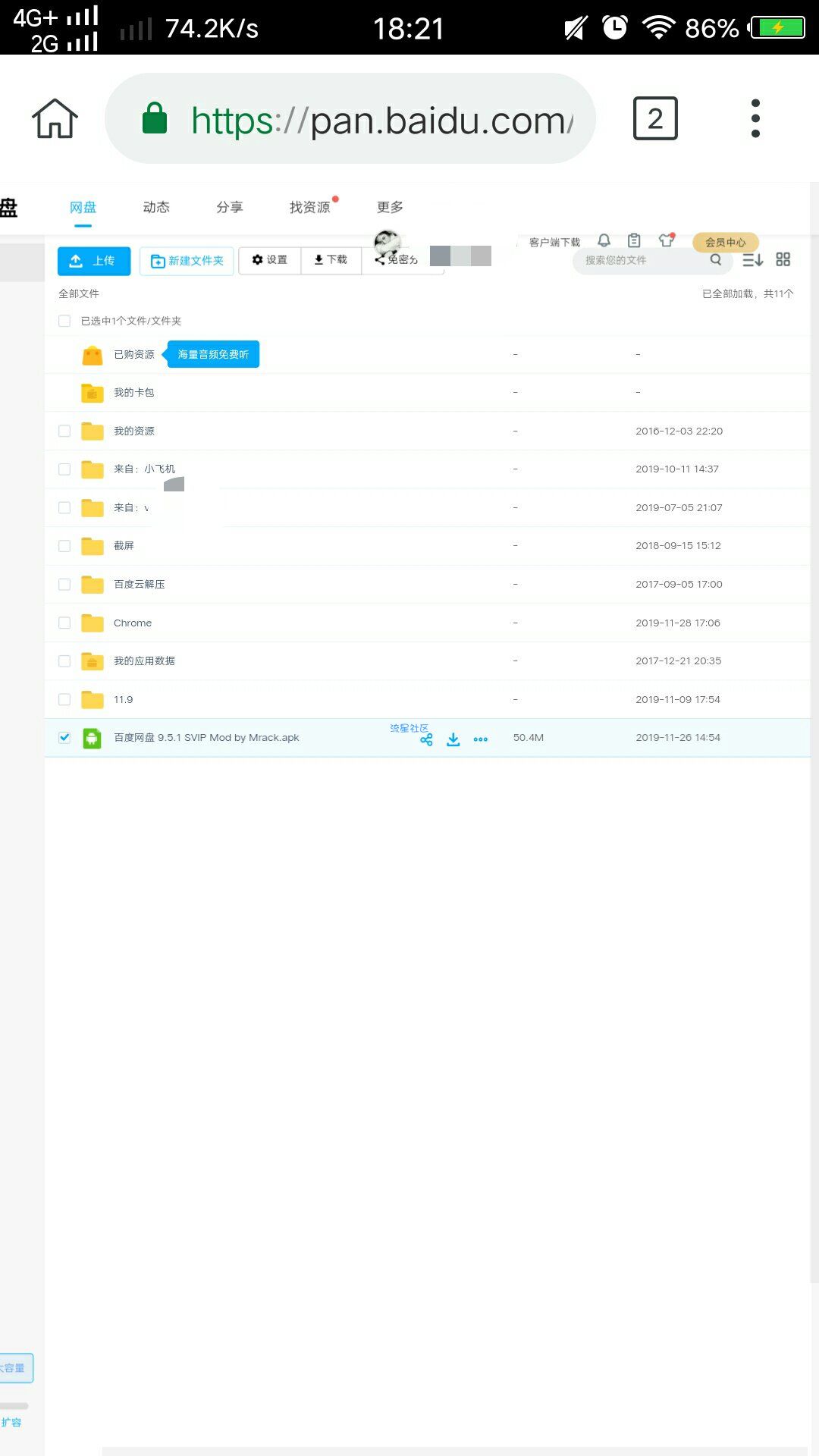Open the sort order icon
819x1456 pixels.
(752, 260)
